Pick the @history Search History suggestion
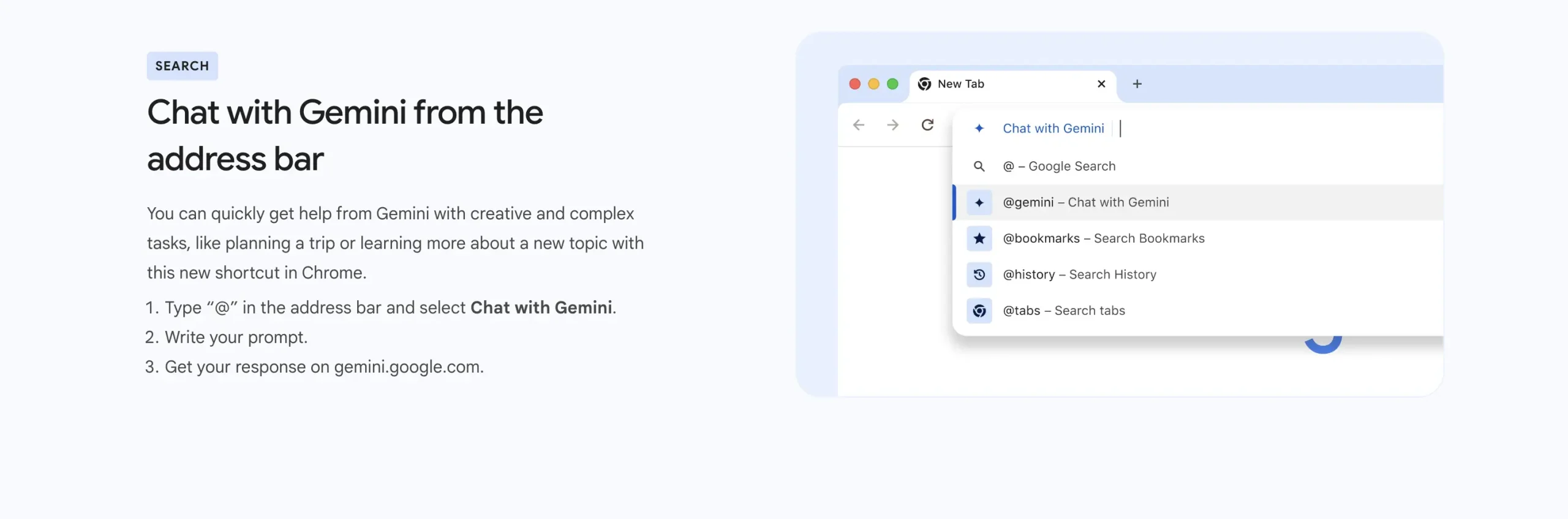 1079,275
